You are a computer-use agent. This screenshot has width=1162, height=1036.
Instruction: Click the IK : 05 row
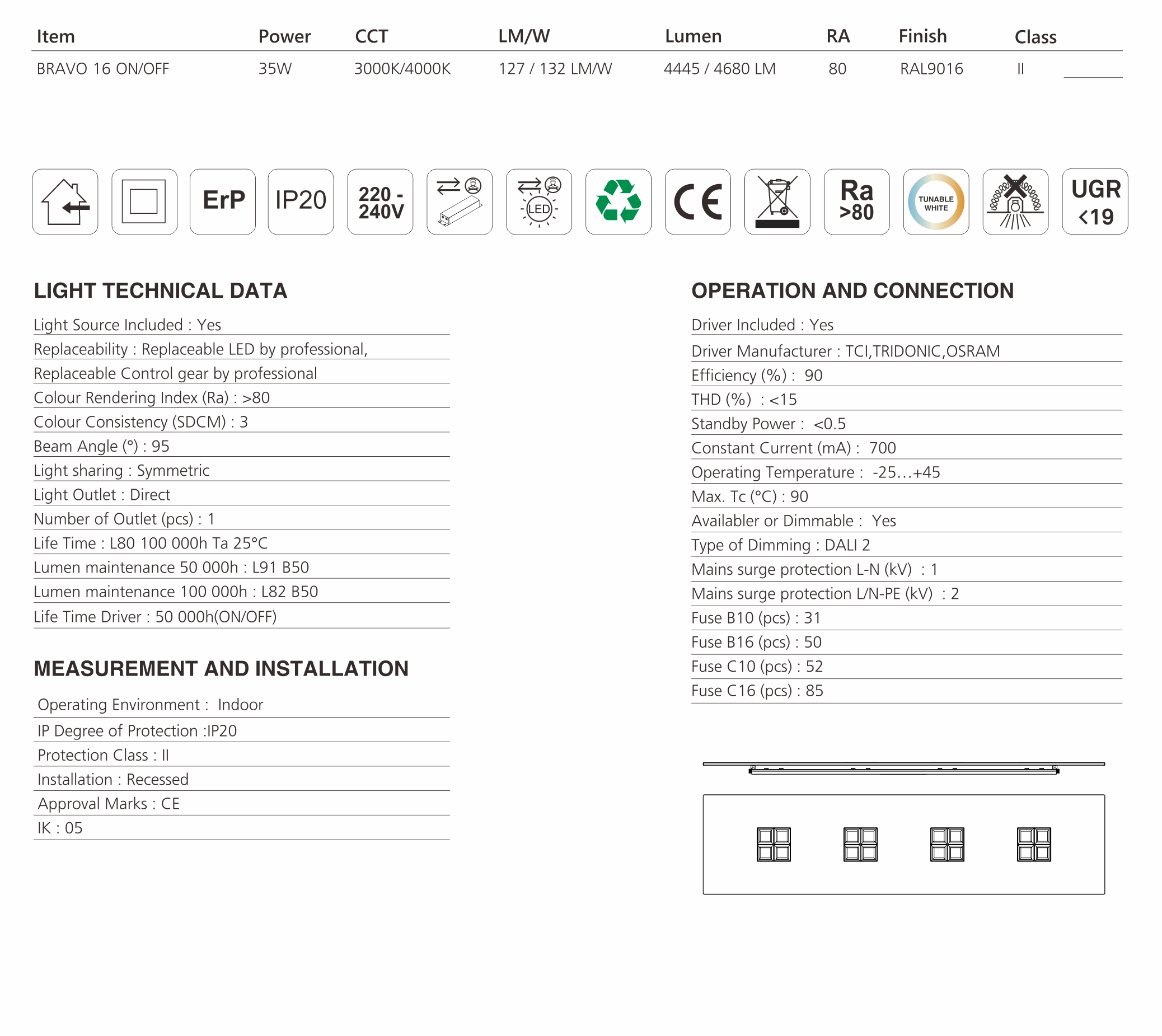pyautogui.click(x=241, y=828)
